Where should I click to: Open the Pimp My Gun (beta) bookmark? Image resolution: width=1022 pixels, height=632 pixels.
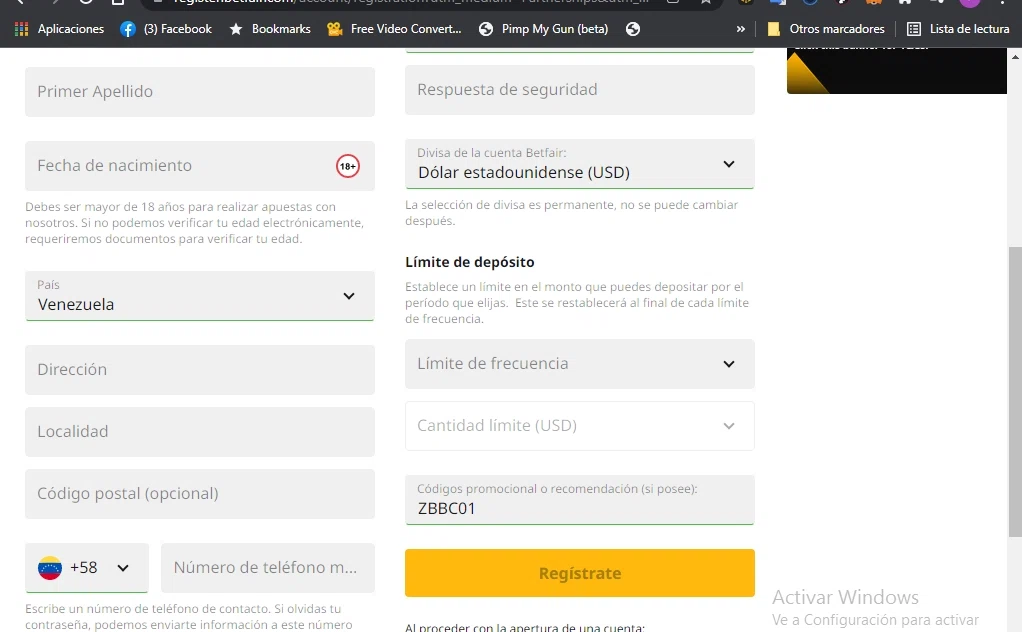(544, 29)
